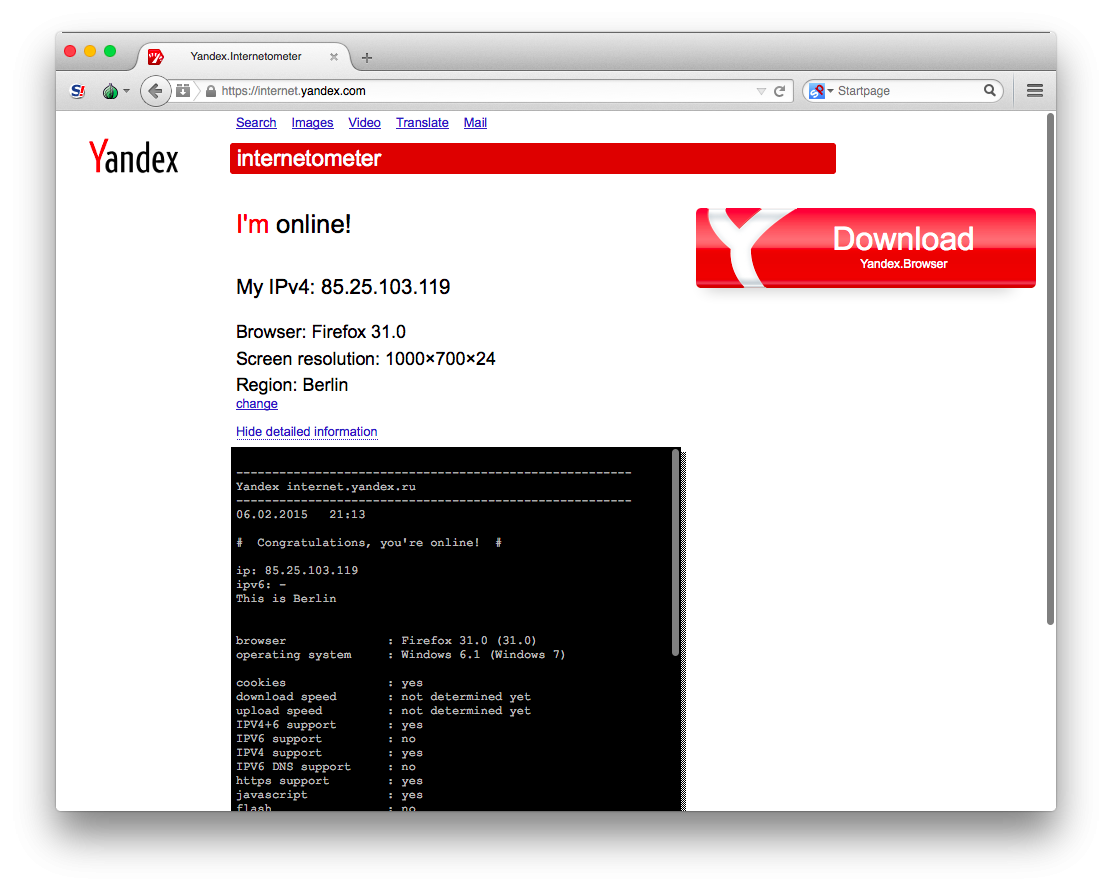The image size is (1112, 891).
Task: Click the "I'm online!" heading
Action: tap(294, 224)
